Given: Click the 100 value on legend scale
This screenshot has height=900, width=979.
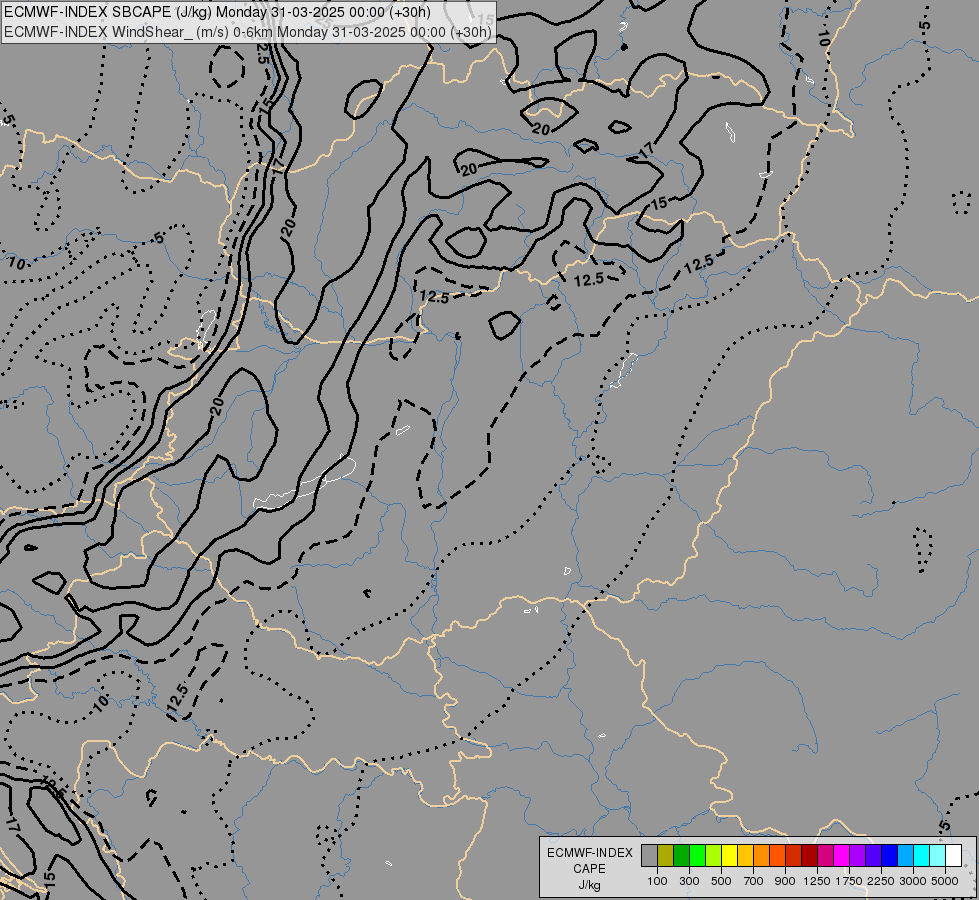Looking at the screenshot, I should click(657, 881).
